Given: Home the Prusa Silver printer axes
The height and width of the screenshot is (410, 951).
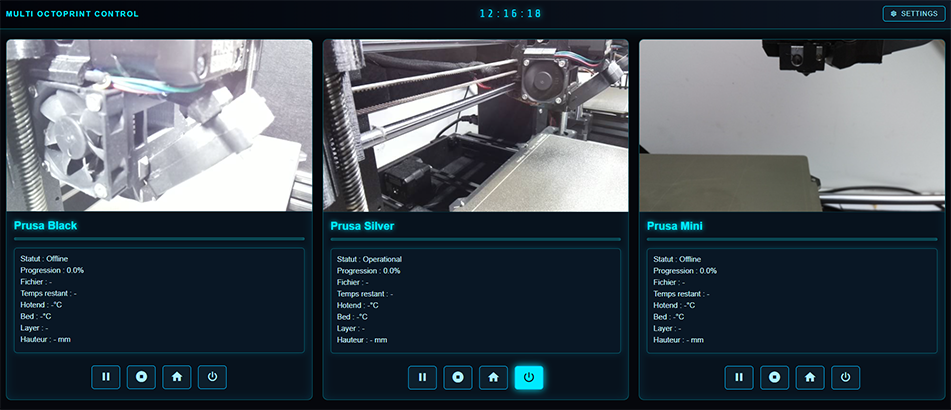Looking at the screenshot, I should [493, 377].
